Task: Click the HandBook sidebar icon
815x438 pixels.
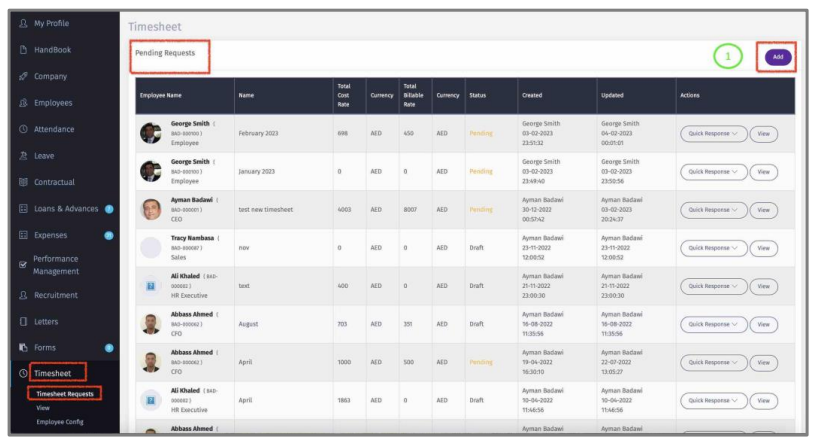Action: (x=22, y=49)
